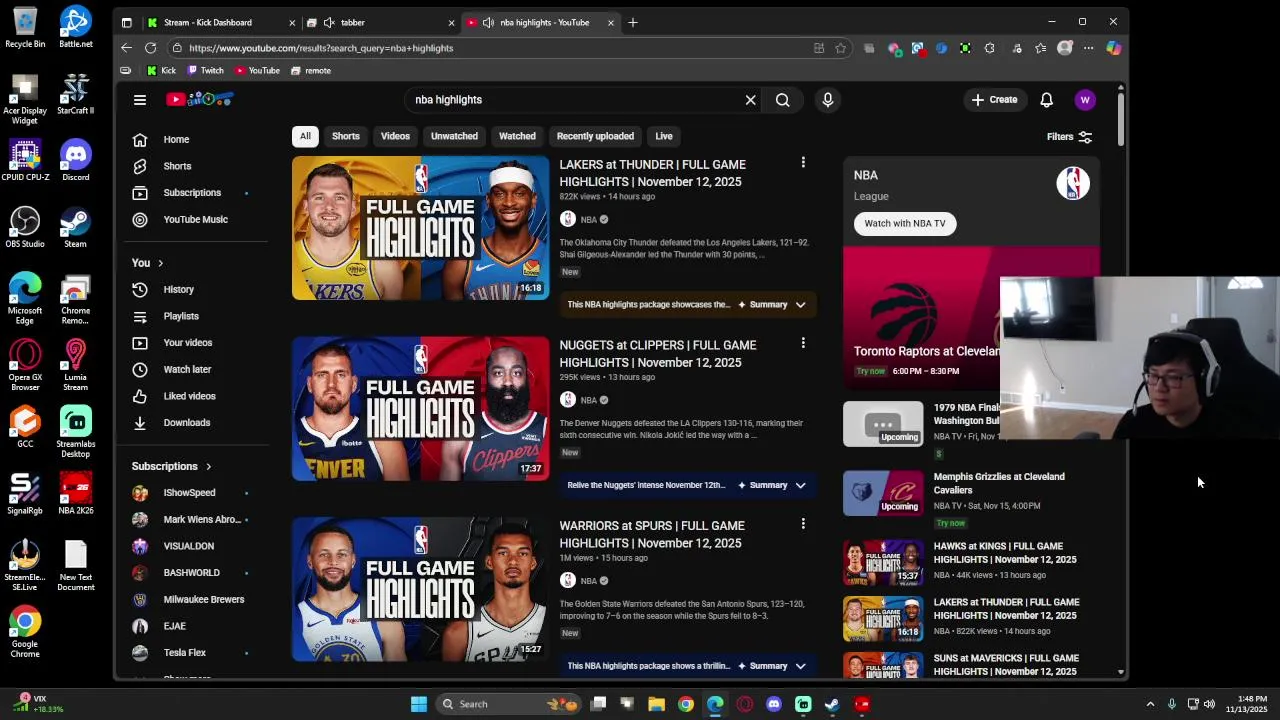Viewport: 1280px width, 720px height.
Task: Click the search magnifier button
Action: click(x=783, y=100)
